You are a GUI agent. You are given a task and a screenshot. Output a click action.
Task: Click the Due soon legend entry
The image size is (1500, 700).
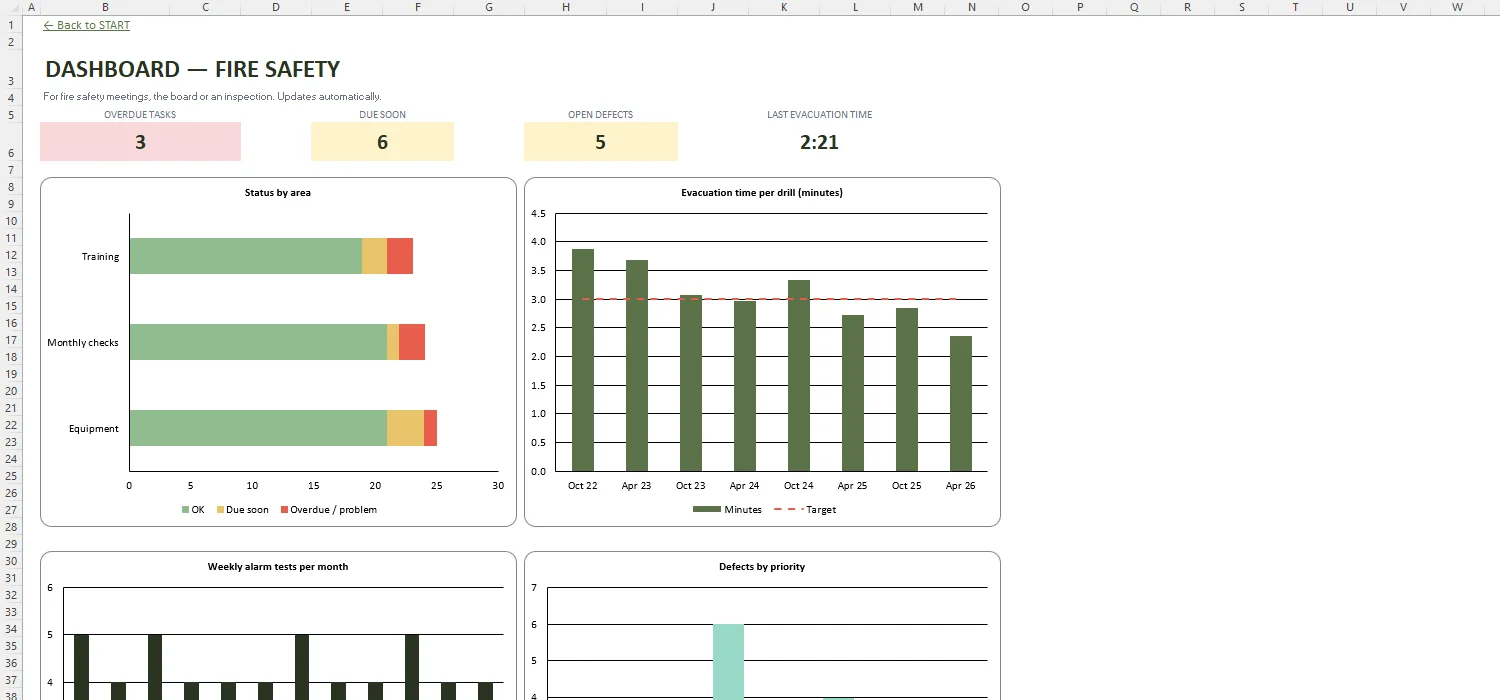tap(241, 510)
